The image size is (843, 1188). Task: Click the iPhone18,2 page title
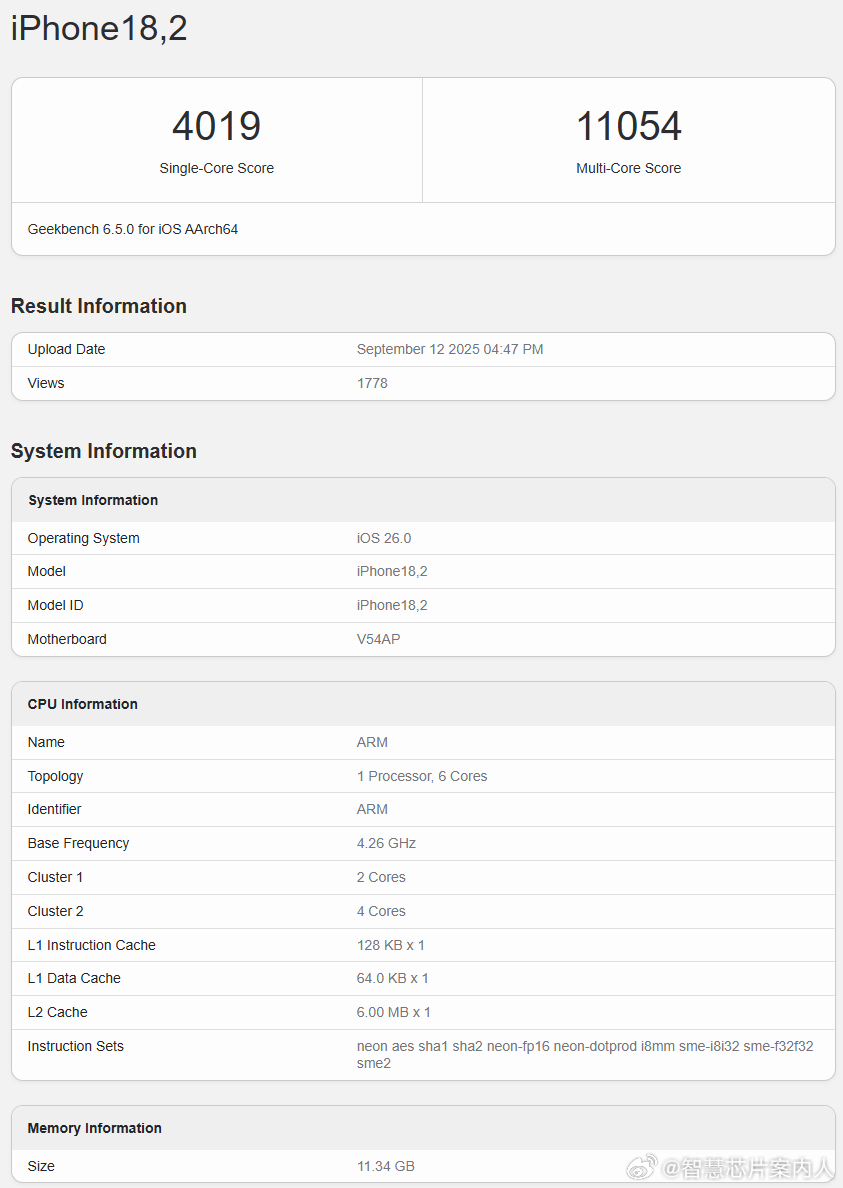coord(99,29)
